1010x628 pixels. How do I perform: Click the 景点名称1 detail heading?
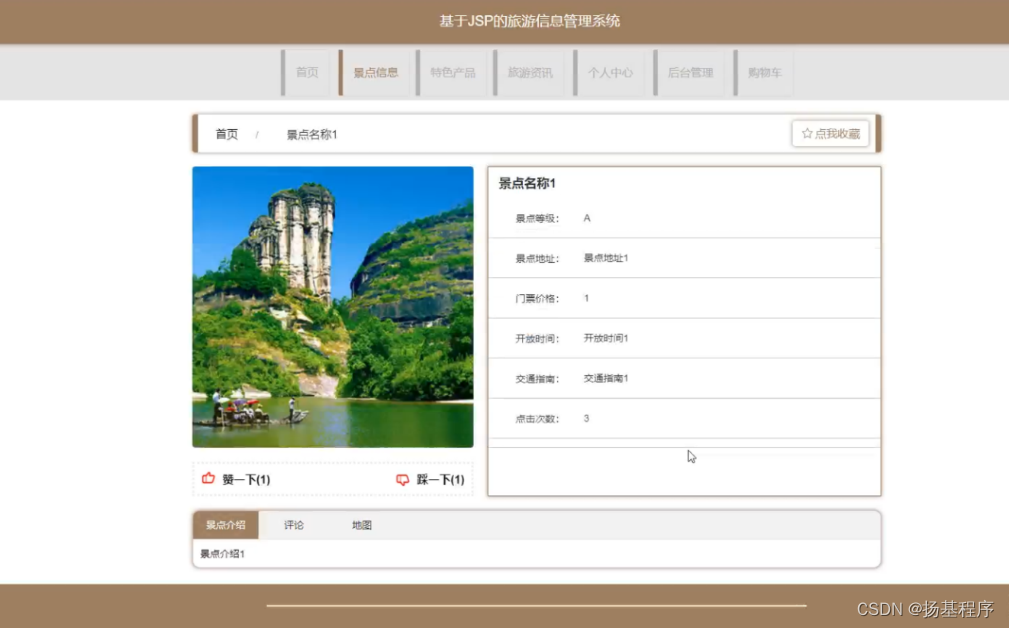click(x=527, y=184)
